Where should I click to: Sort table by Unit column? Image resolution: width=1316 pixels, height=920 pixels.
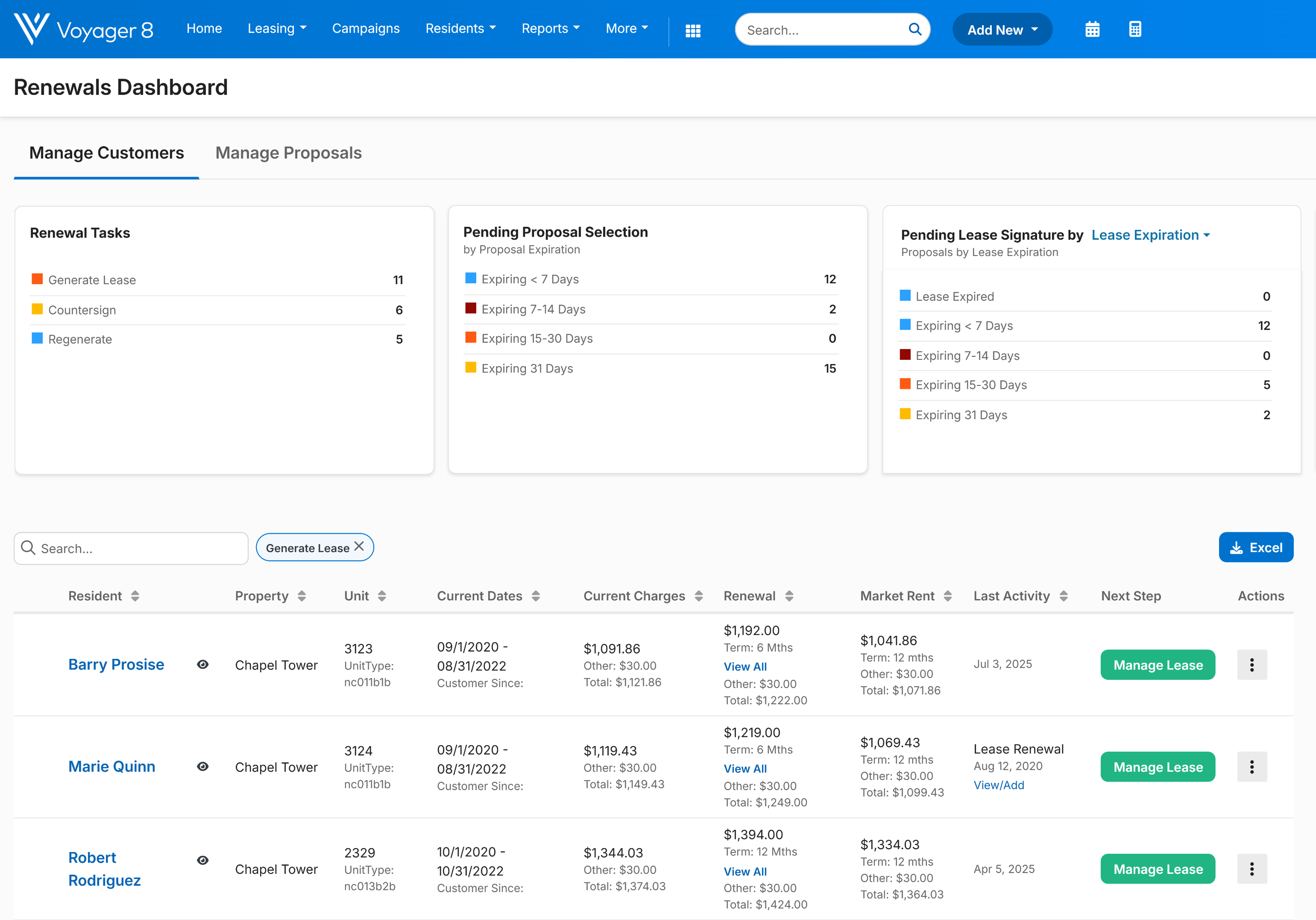click(382, 596)
